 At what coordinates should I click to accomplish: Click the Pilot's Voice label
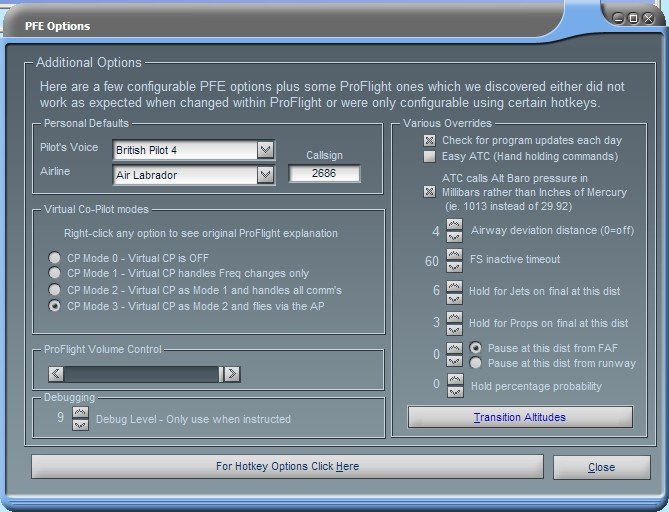[69, 147]
